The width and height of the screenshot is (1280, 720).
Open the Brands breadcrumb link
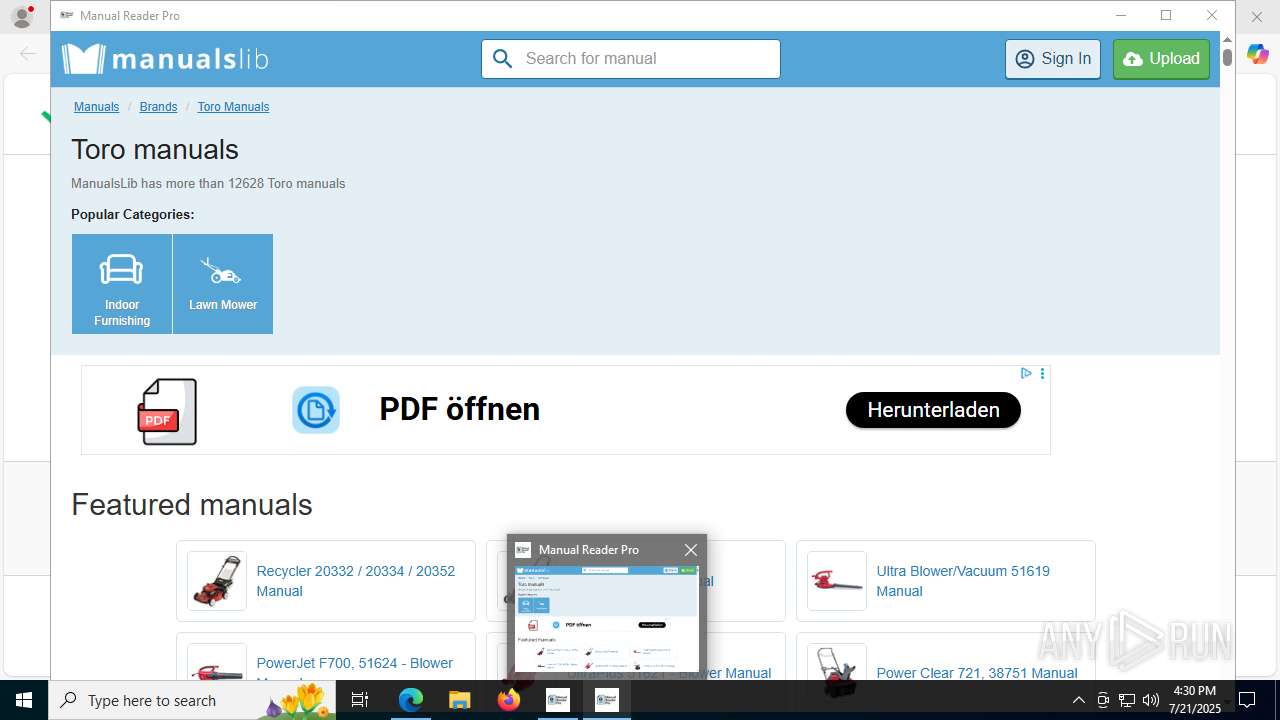[158, 107]
